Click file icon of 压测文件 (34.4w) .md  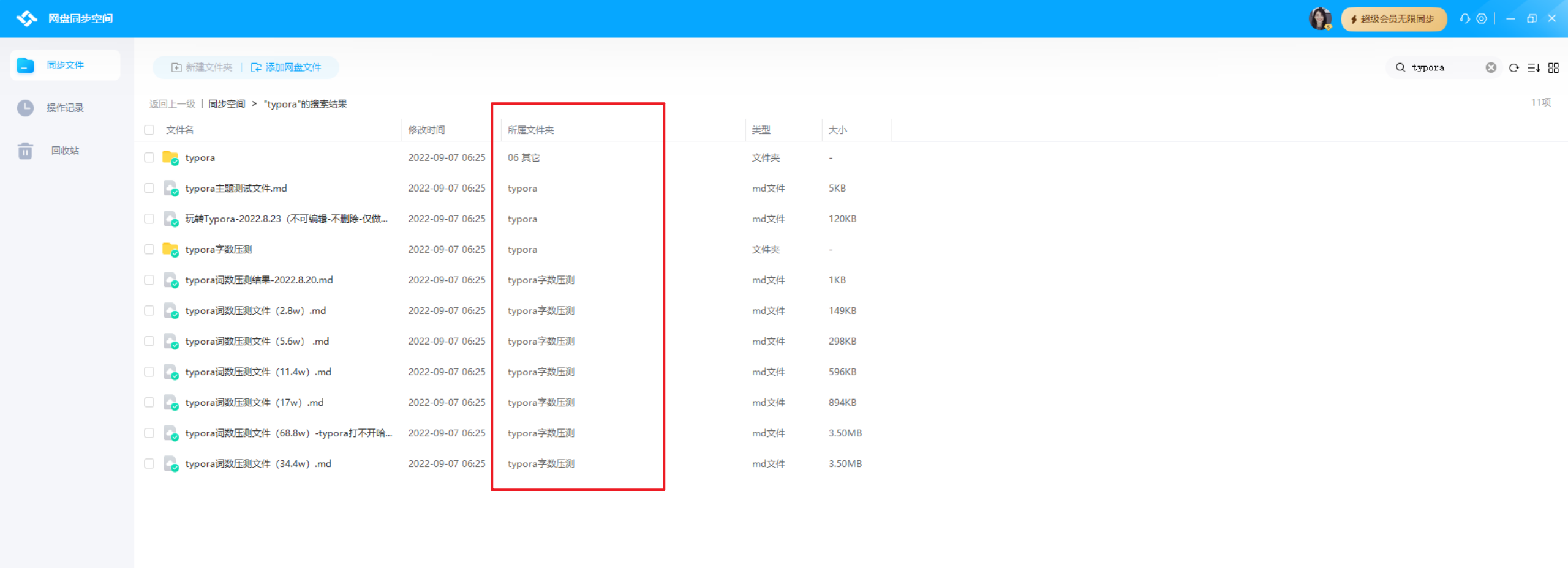coord(170,463)
